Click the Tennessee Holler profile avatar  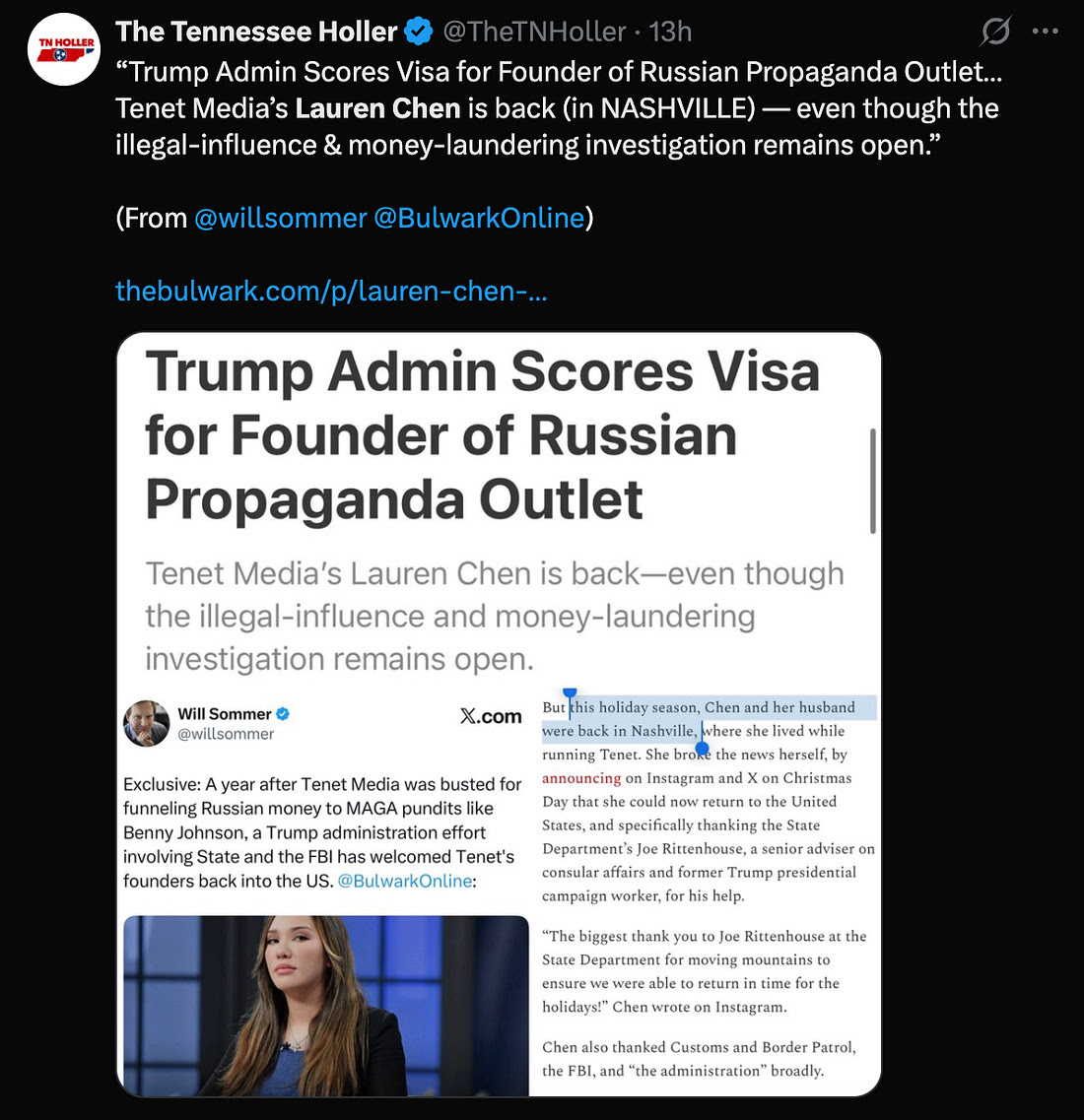64,49
